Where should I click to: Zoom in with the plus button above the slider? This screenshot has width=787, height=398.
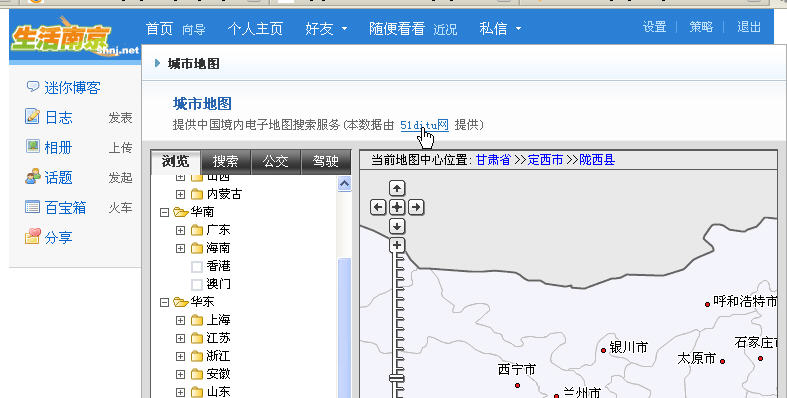point(397,245)
